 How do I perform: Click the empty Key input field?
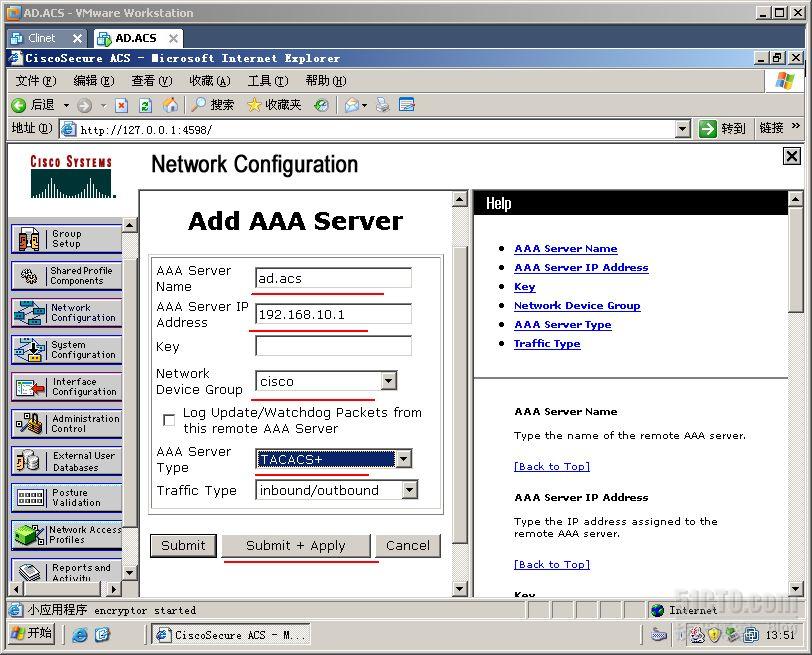click(x=334, y=346)
